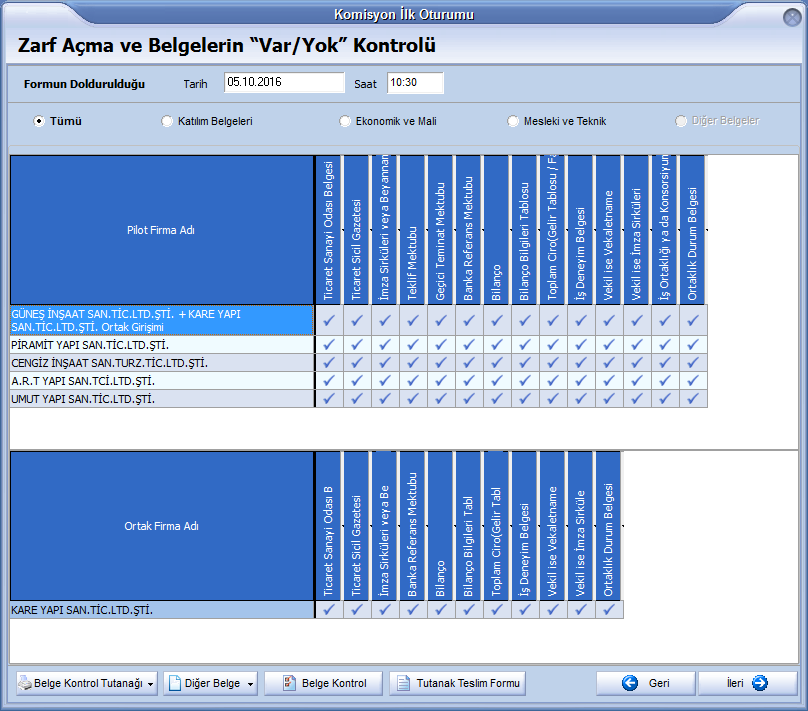Click the Belge Kontrol checklist icon
Screen dimensions: 808x711
tap(289, 684)
